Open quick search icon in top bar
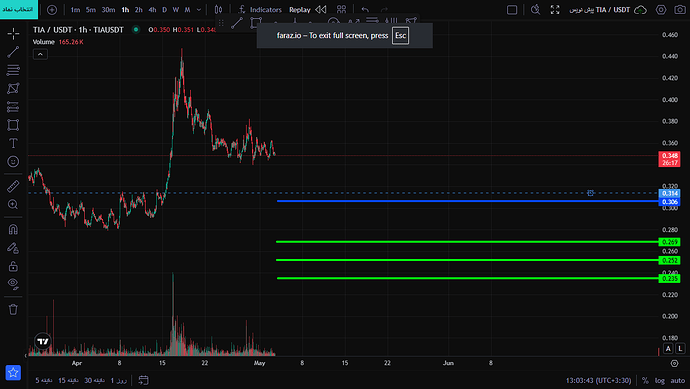 [x=535, y=10]
